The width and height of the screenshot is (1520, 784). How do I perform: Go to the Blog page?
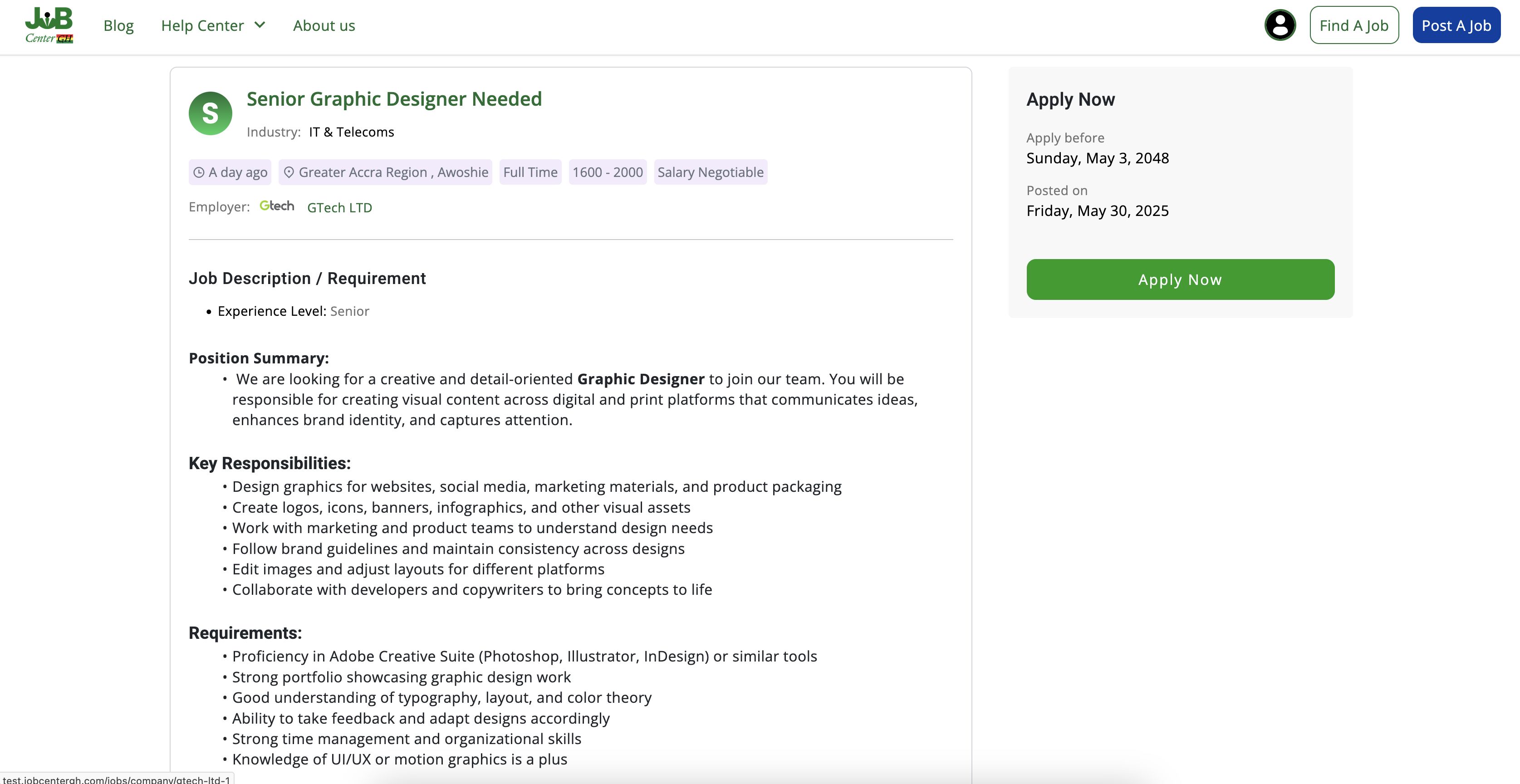(118, 26)
